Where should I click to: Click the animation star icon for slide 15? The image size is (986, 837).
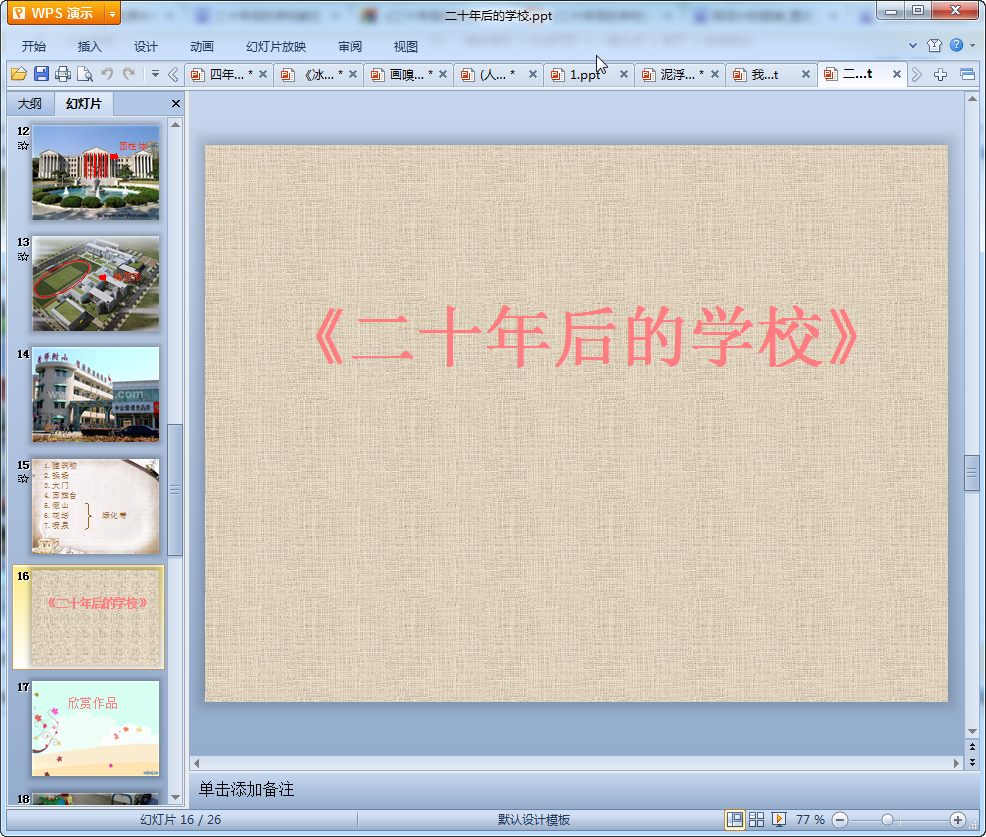pyautogui.click(x=23, y=479)
